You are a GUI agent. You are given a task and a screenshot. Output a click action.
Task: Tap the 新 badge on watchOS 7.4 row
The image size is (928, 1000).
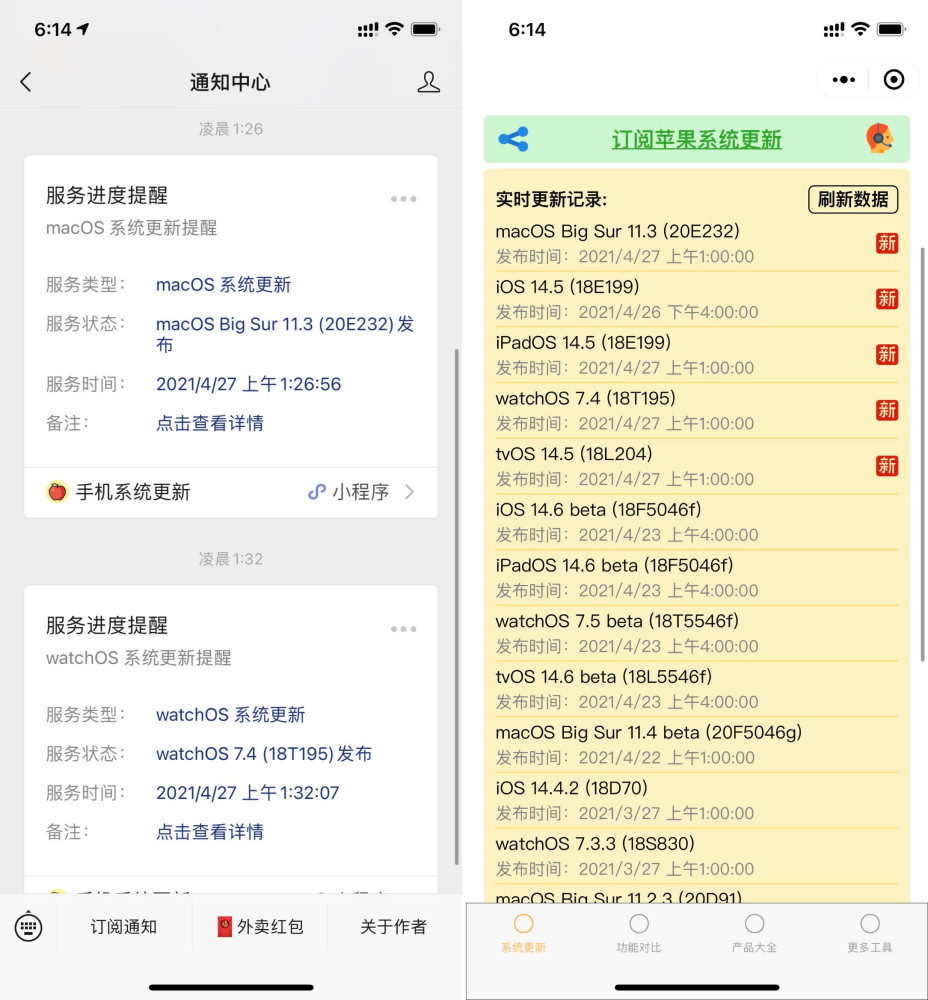887,410
